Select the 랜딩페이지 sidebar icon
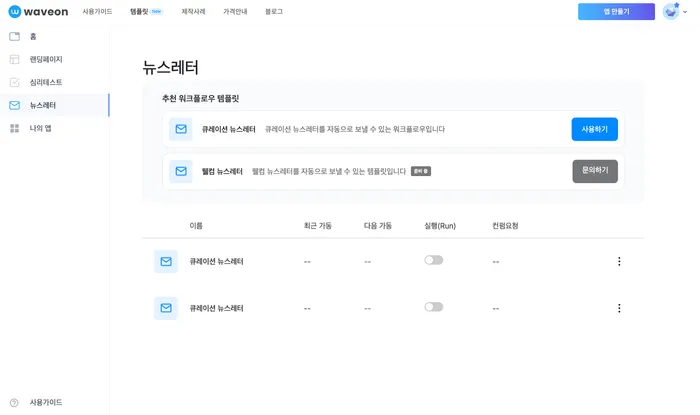Screen dimensions: 700x415 click(14, 60)
